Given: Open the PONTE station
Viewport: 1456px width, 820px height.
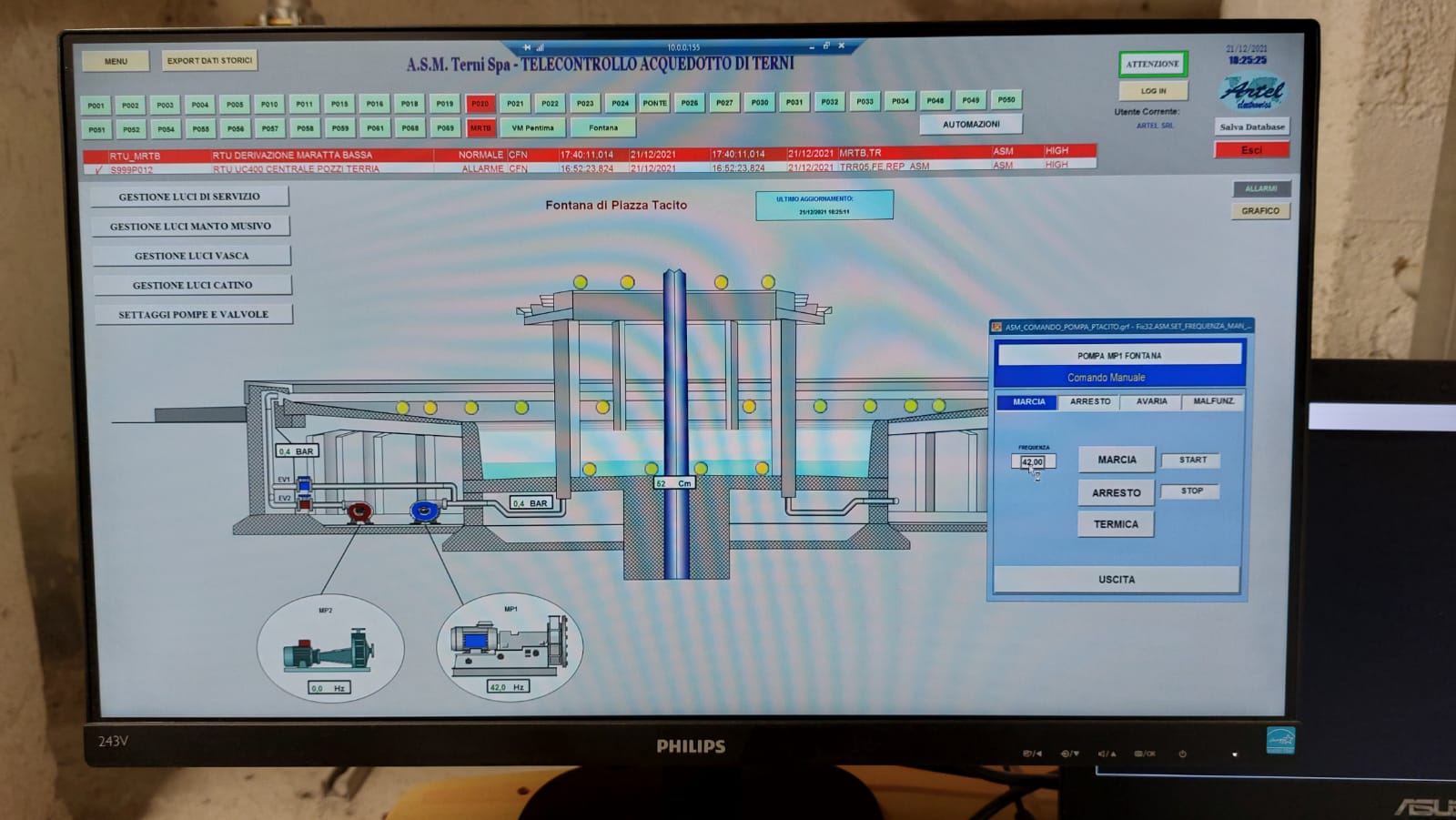Looking at the screenshot, I should [655, 103].
